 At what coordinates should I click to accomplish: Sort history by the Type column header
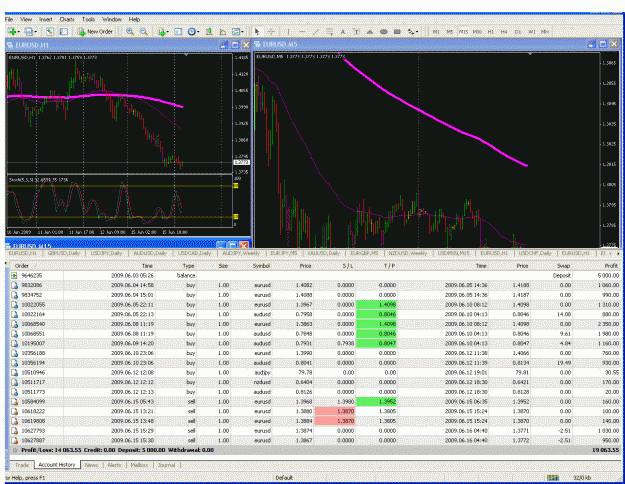click(188, 266)
